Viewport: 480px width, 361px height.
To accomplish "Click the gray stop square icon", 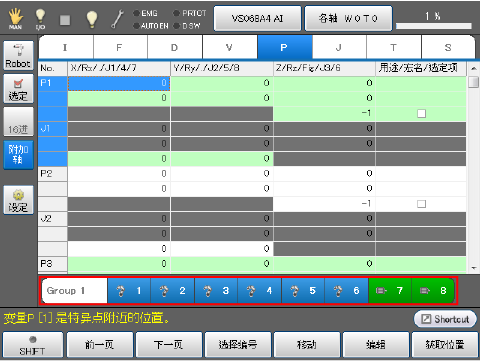I will click(x=65, y=20).
